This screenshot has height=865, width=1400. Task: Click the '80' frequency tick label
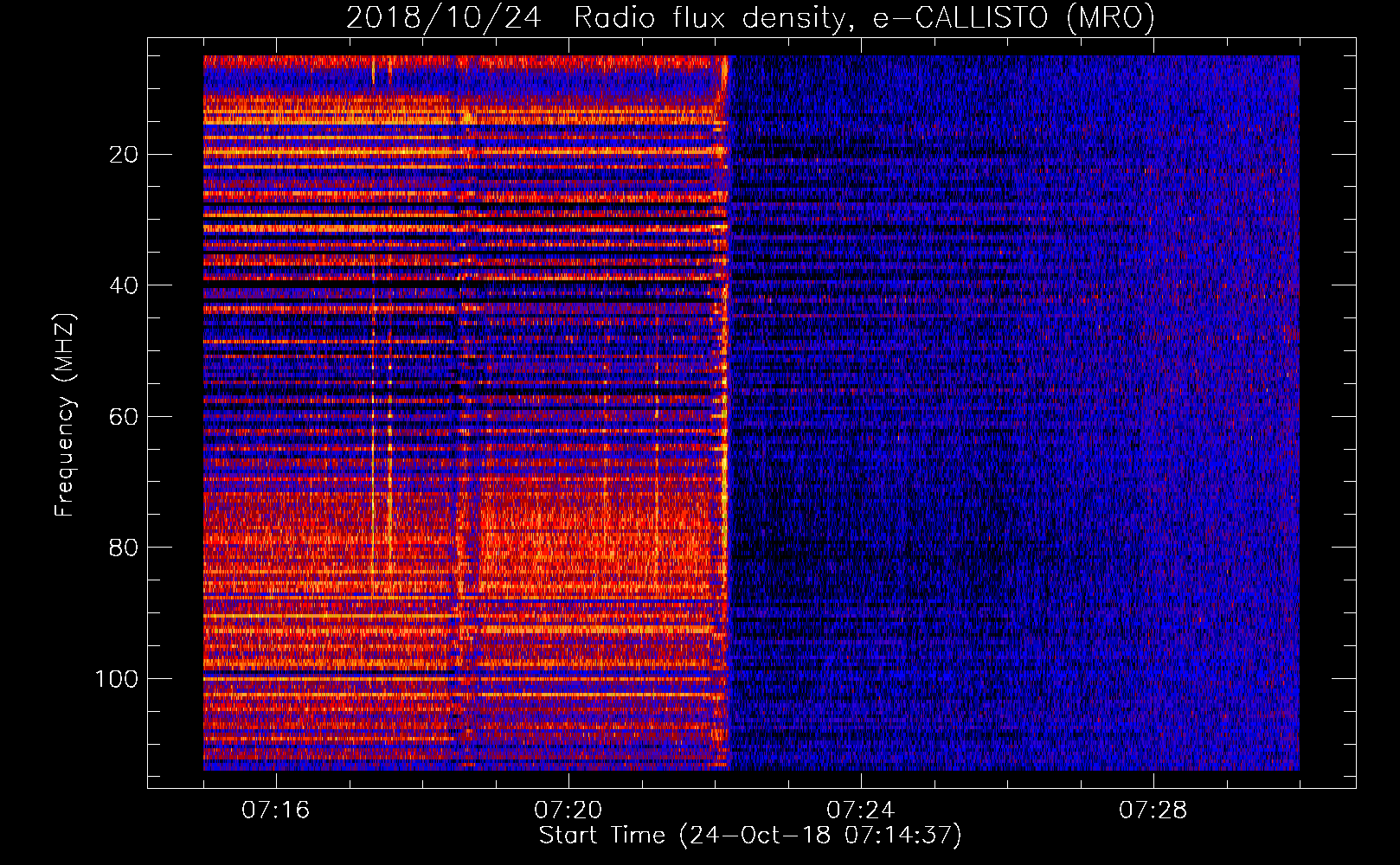point(125,548)
